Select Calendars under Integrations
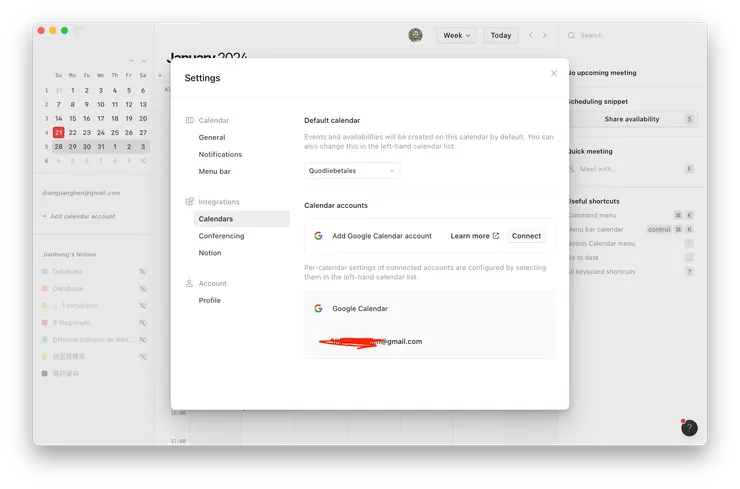The image size is (740, 489). (242, 219)
